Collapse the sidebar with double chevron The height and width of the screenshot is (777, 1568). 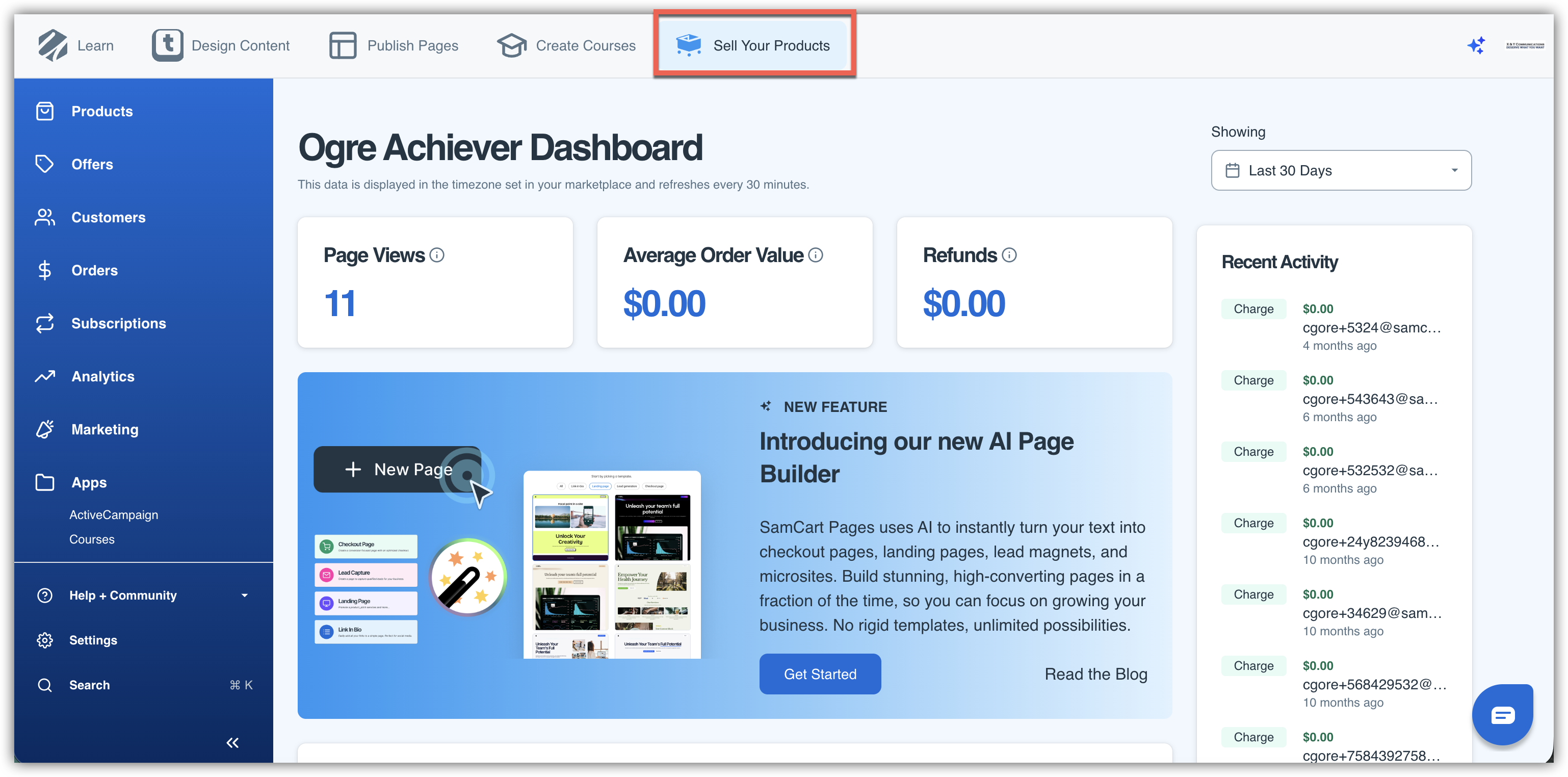tap(232, 742)
